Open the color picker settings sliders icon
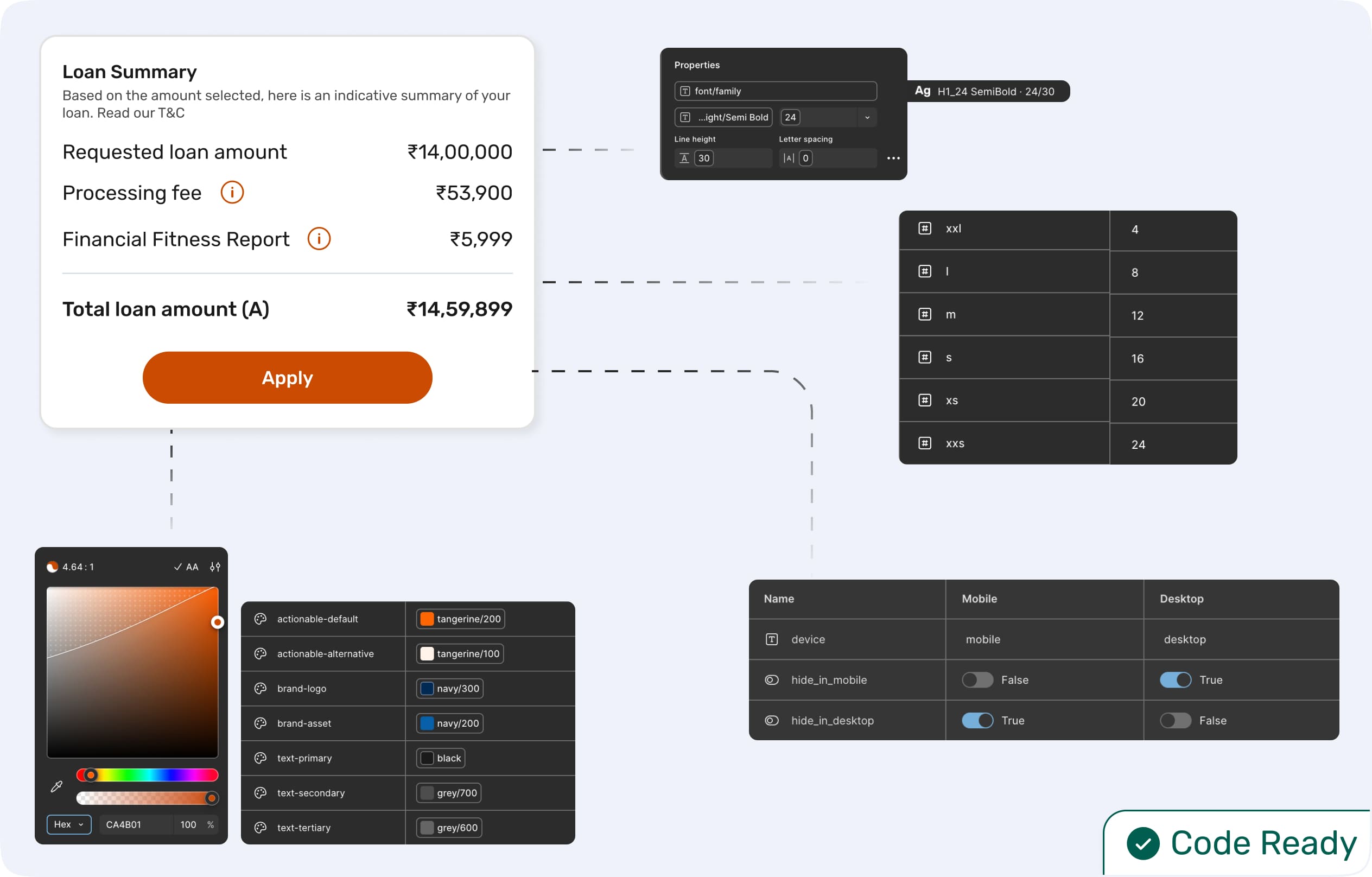This screenshot has height=877, width=1372. tap(215, 567)
